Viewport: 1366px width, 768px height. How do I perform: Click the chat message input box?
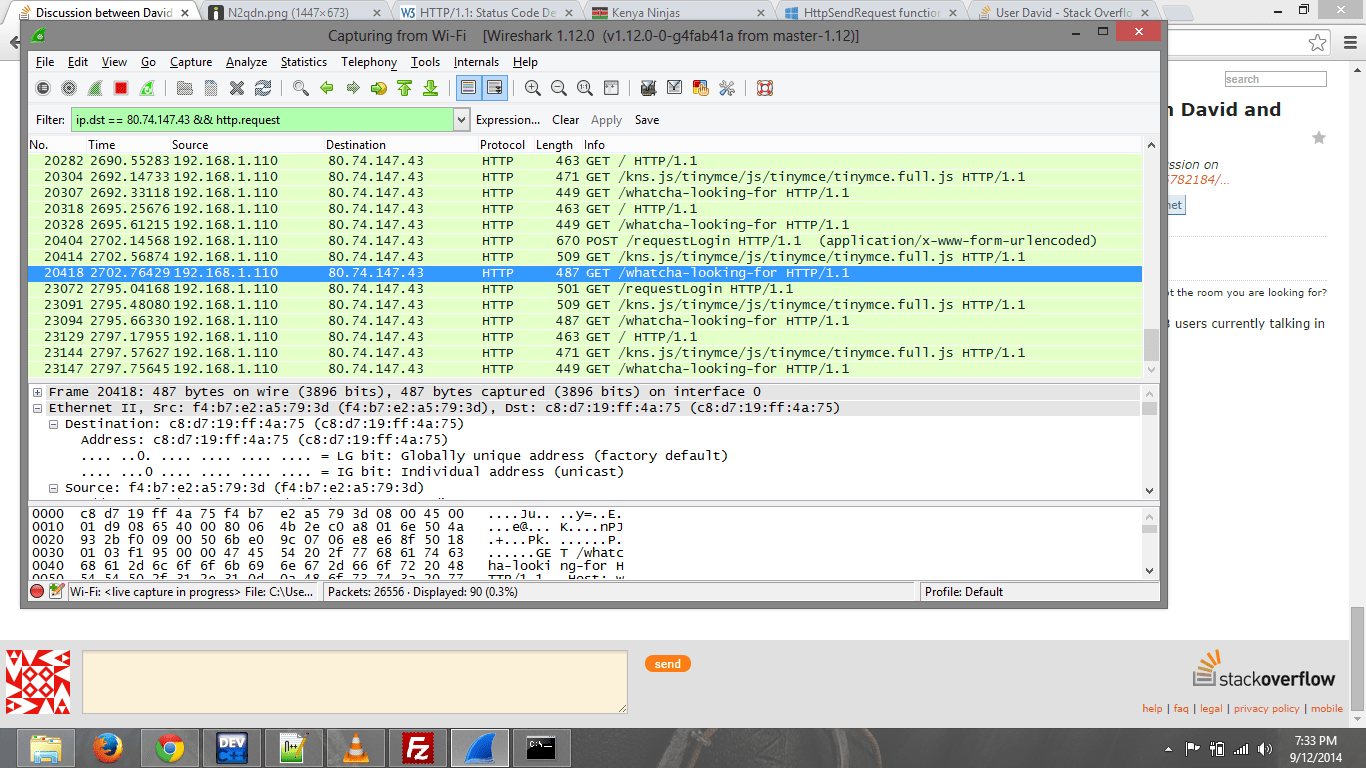pyautogui.click(x=355, y=682)
